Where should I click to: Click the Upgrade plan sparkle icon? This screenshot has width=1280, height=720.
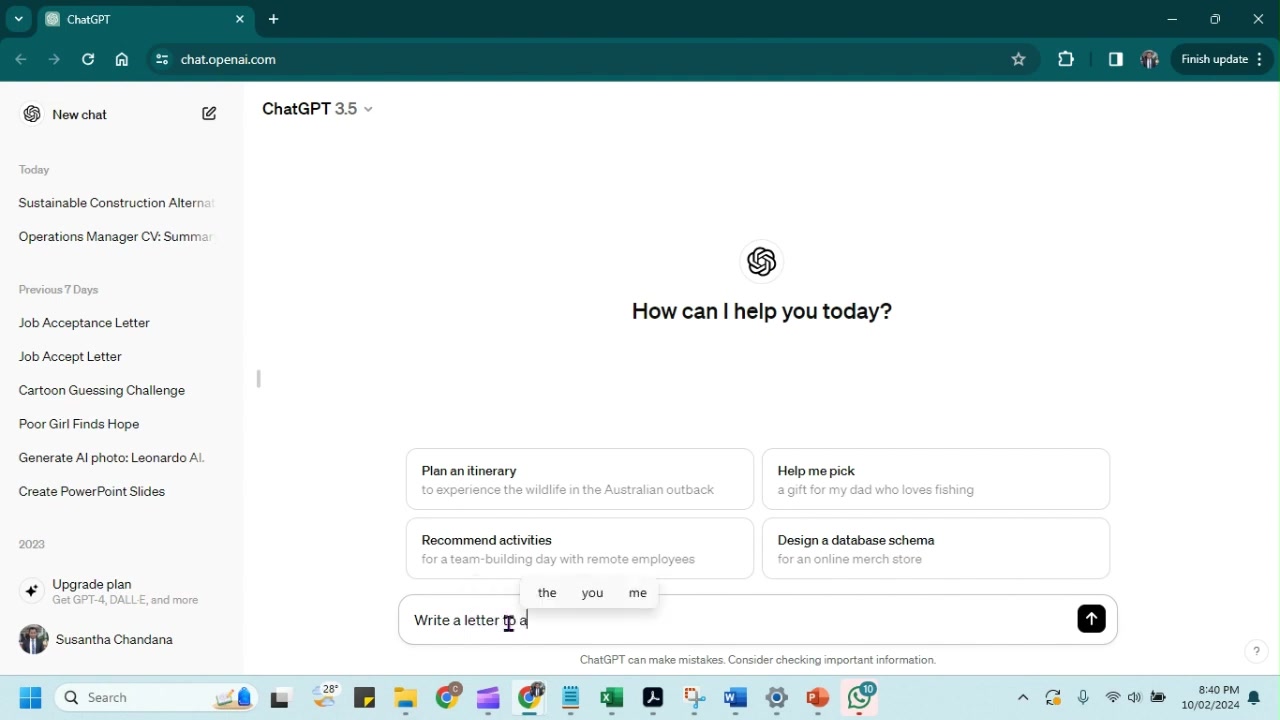click(31, 591)
